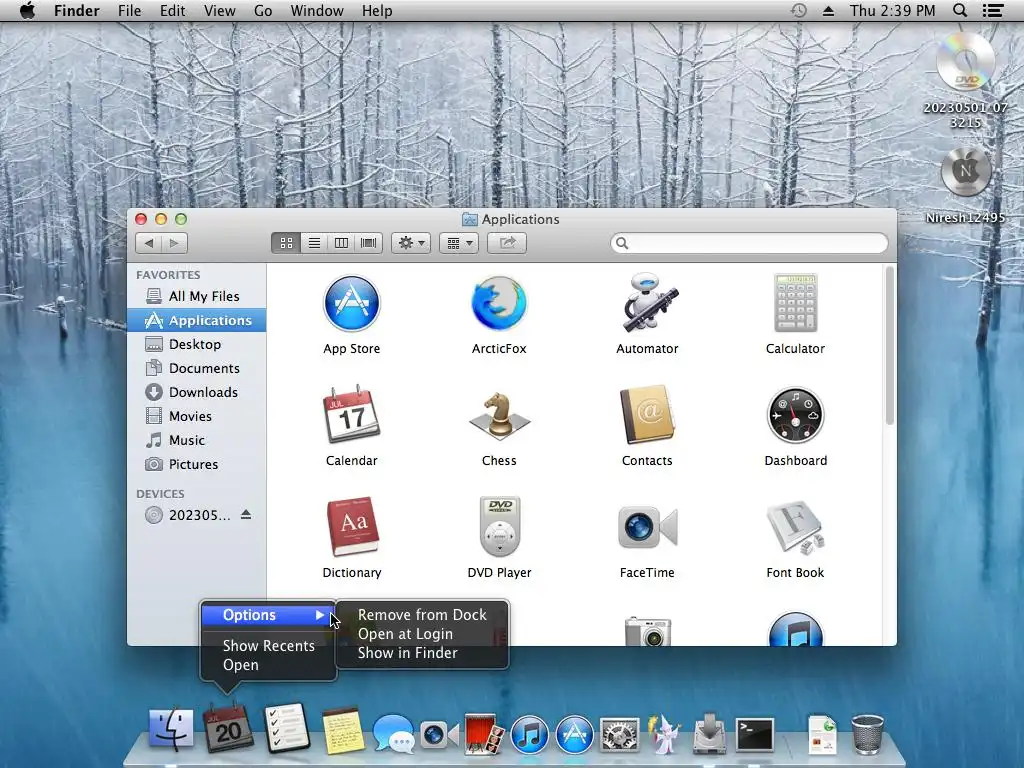Click the Finder search field
The image size is (1024, 768).
(x=749, y=243)
